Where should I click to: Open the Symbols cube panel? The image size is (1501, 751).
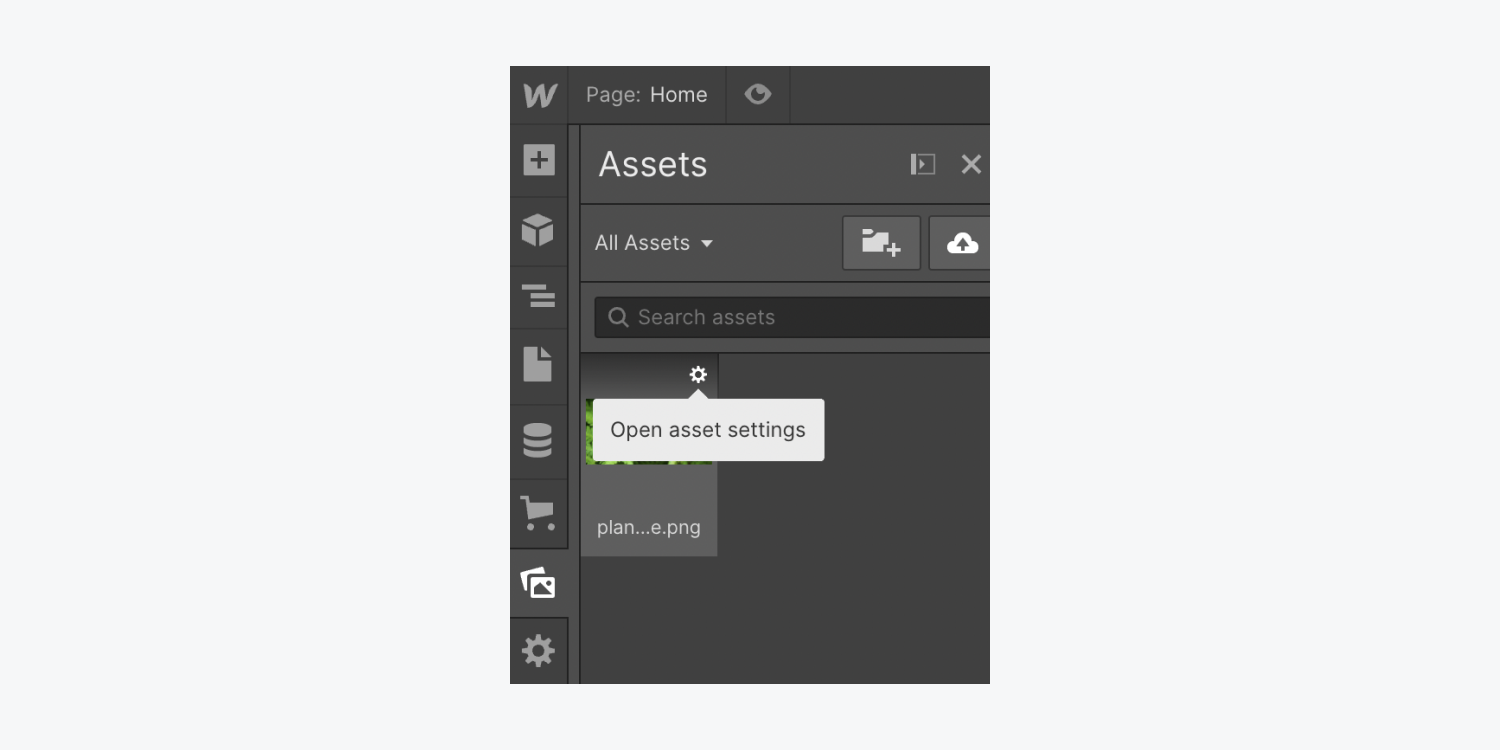pyautogui.click(x=539, y=230)
